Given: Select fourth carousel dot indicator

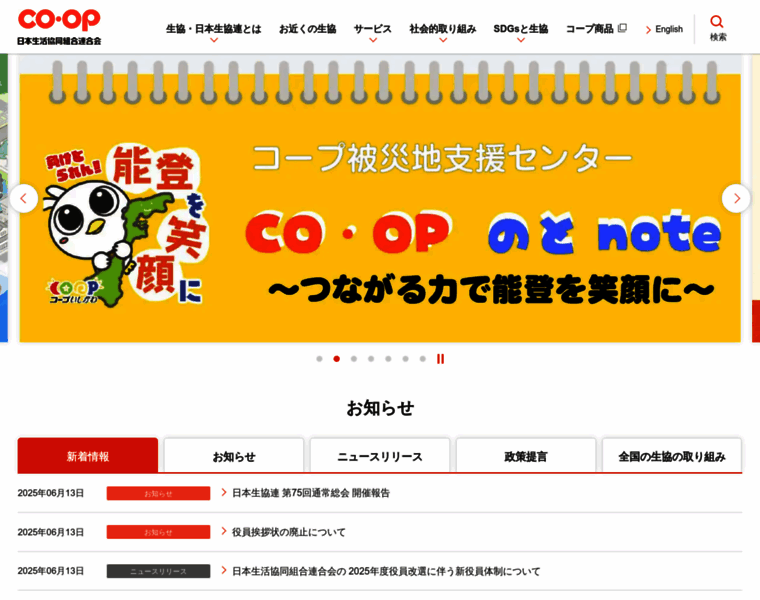Looking at the screenshot, I should coord(371,359).
